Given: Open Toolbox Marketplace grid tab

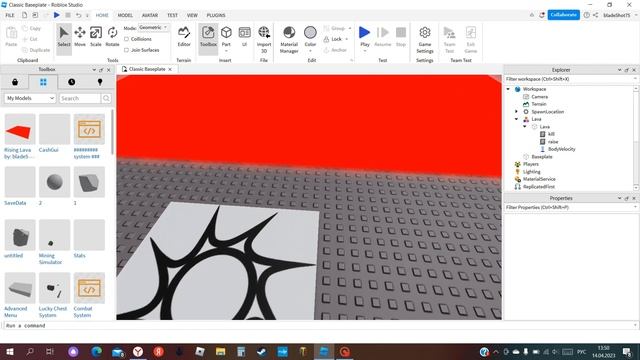Looking at the screenshot, I should pyautogui.click(x=43, y=82).
